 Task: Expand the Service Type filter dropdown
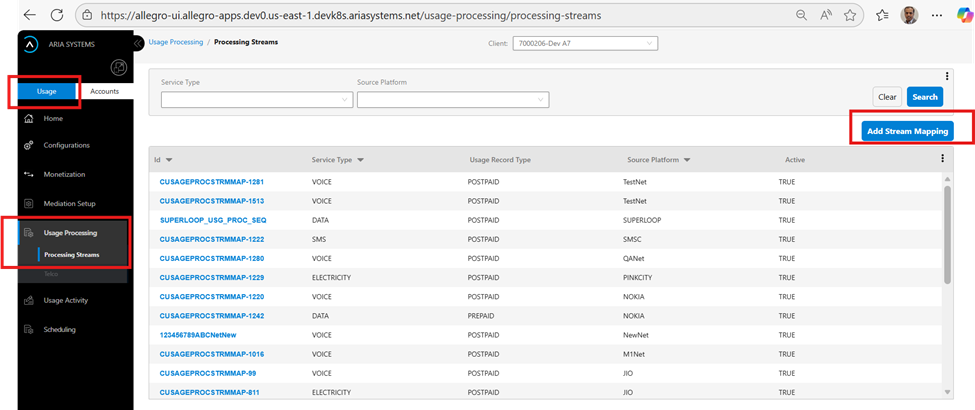pos(257,99)
